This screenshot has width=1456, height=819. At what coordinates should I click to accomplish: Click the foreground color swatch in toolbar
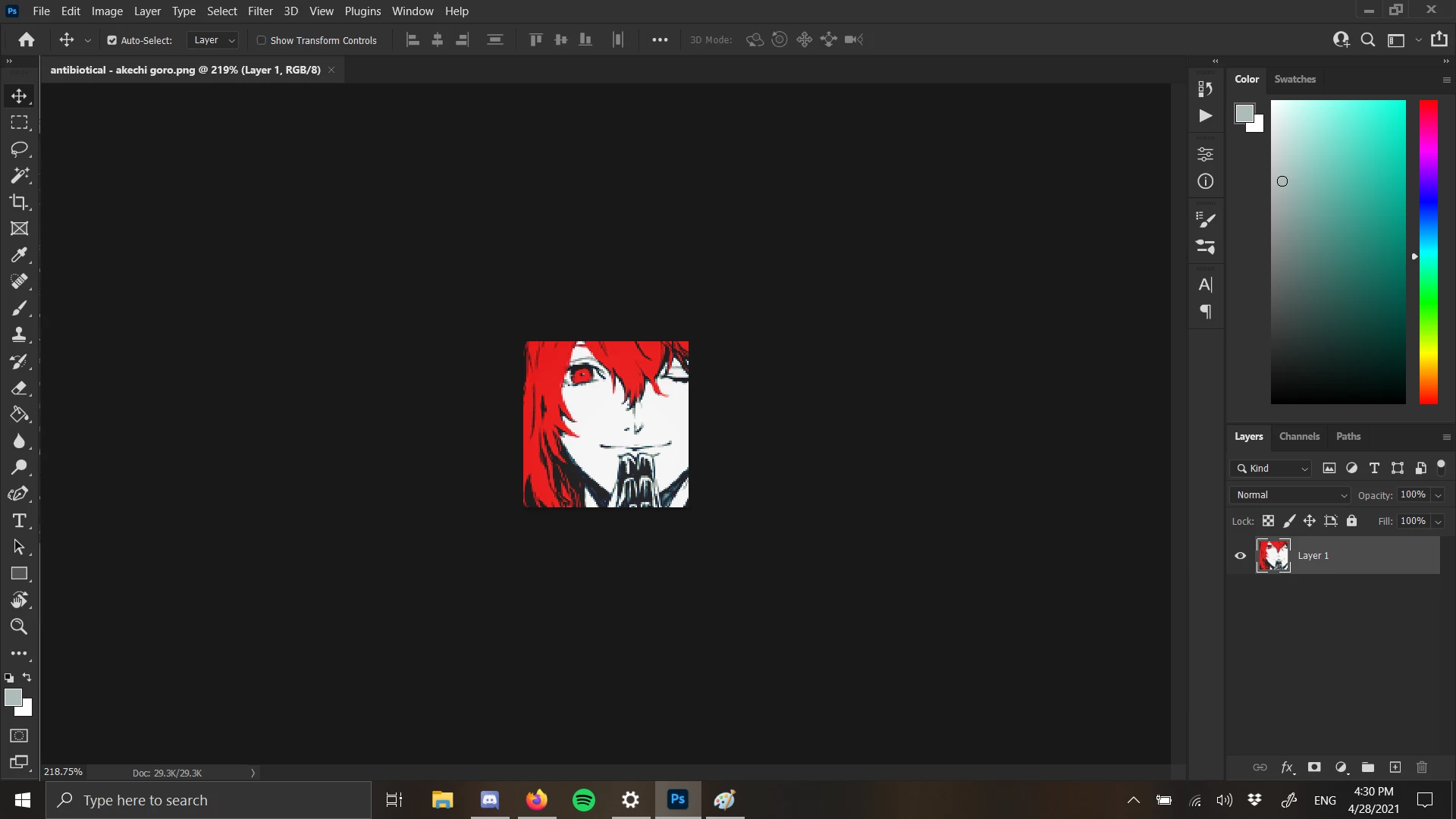(x=12, y=698)
